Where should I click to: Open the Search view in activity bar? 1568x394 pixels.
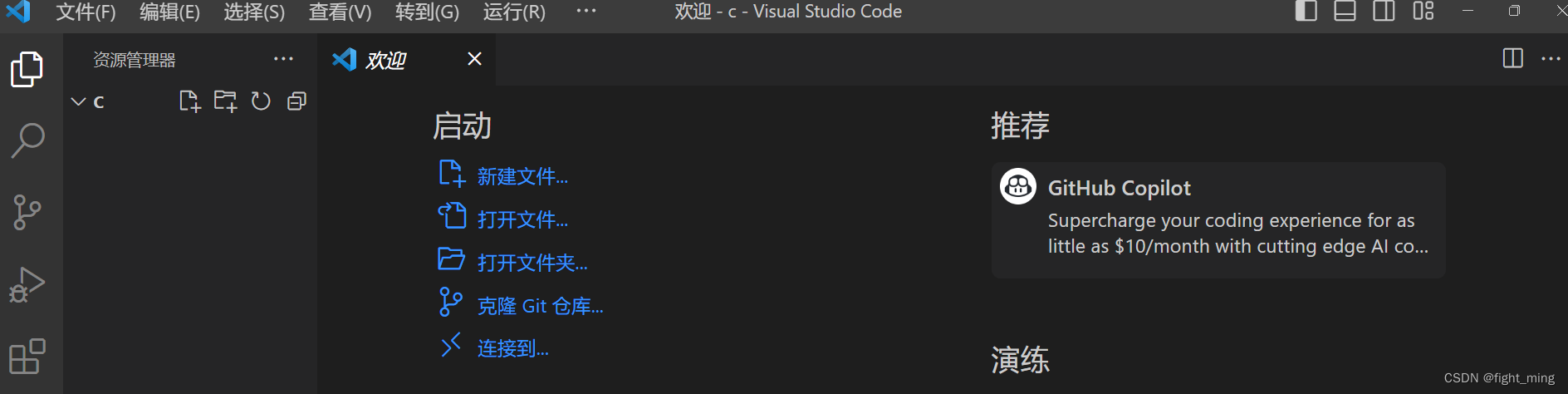[27, 140]
